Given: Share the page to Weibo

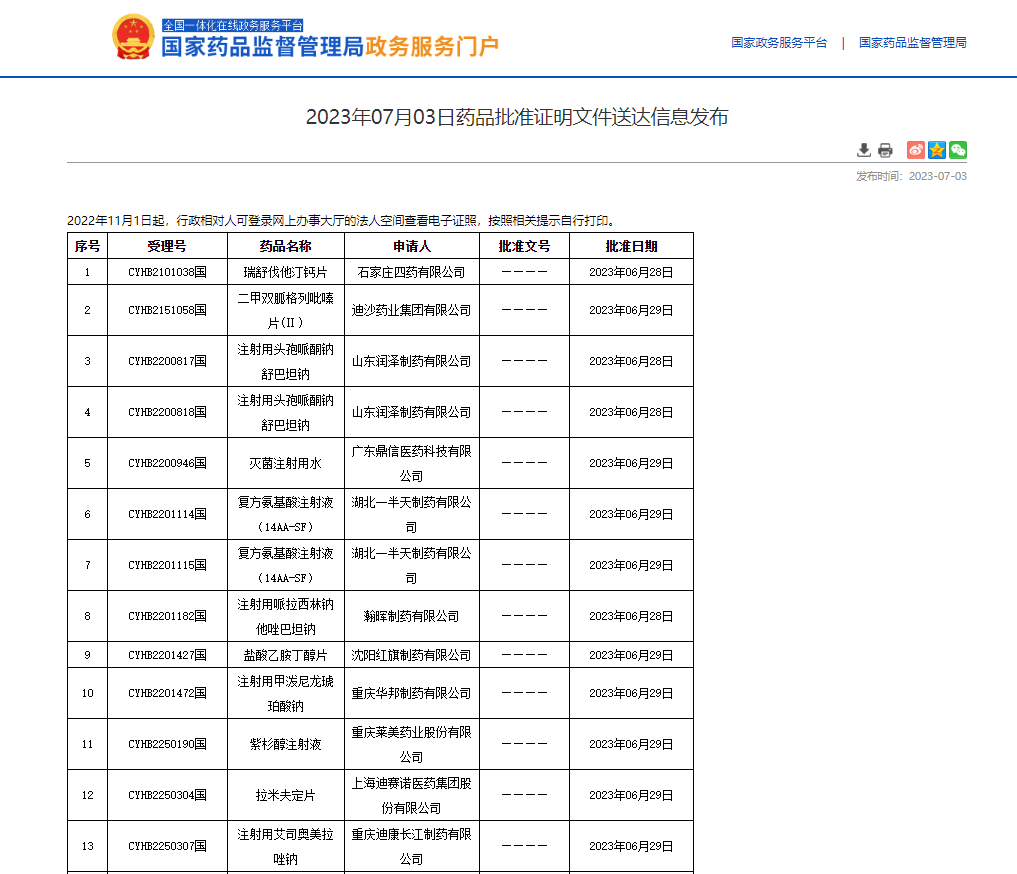Looking at the screenshot, I should [x=914, y=150].
